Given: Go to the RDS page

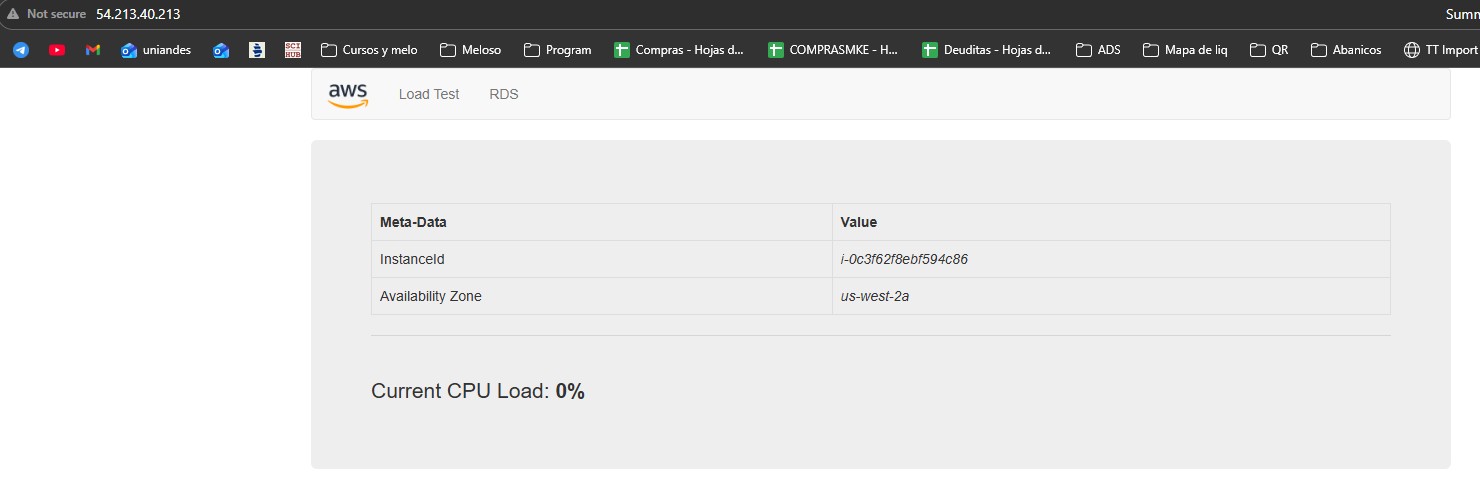Looking at the screenshot, I should click(504, 94).
